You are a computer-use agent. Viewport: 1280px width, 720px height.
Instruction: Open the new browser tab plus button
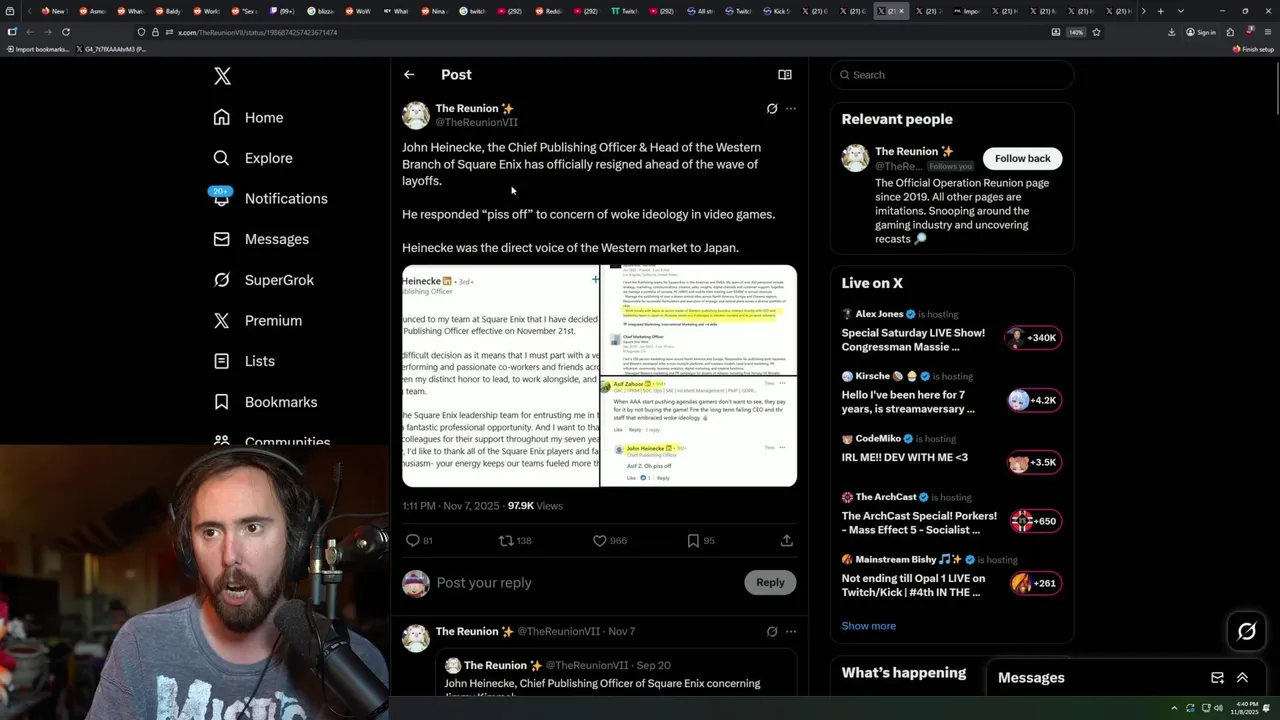pyautogui.click(x=1160, y=11)
